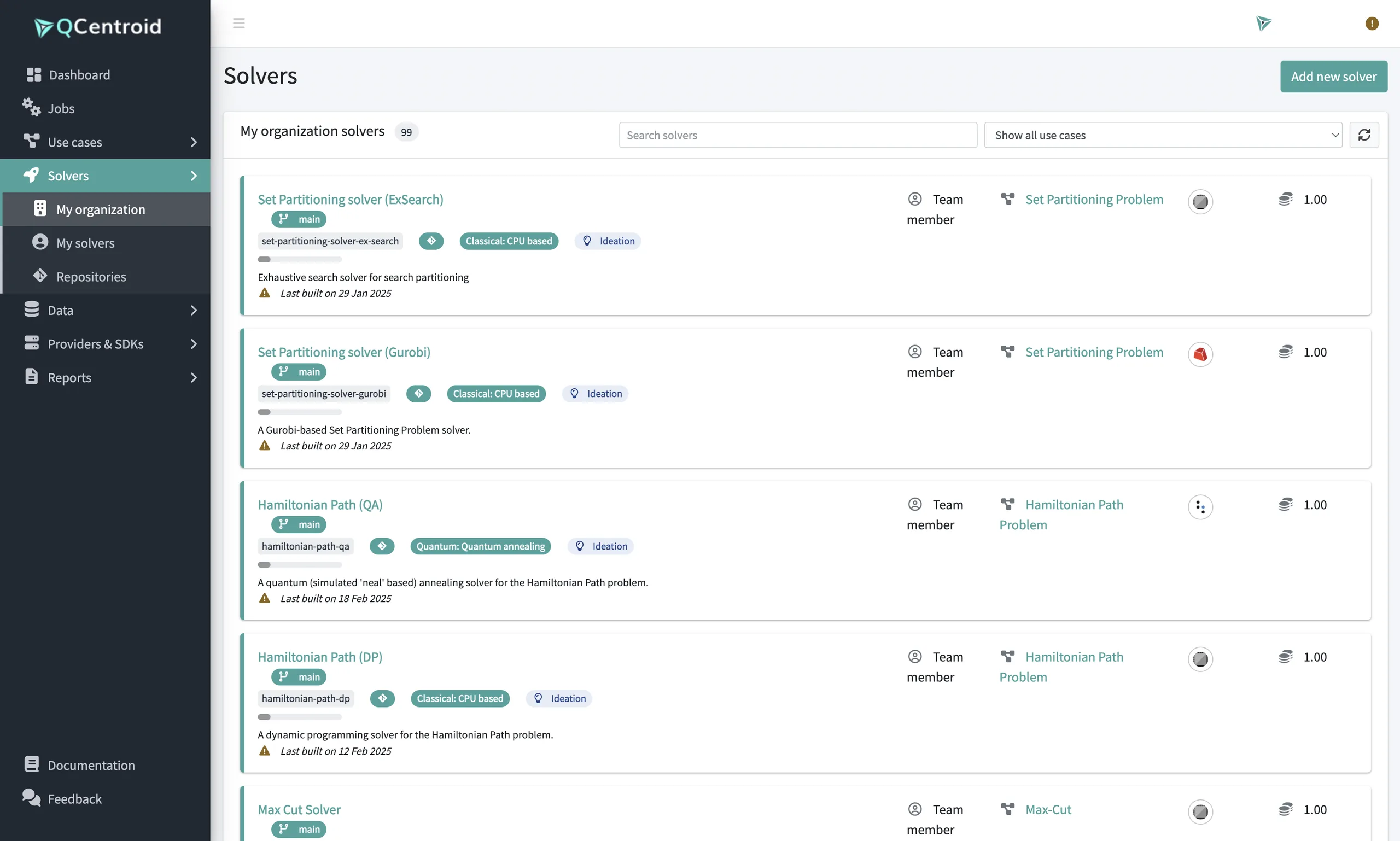Click Quantum: Quantum annealing tag
This screenshot has width=1400, height=841.
click(x=481, y=546)
